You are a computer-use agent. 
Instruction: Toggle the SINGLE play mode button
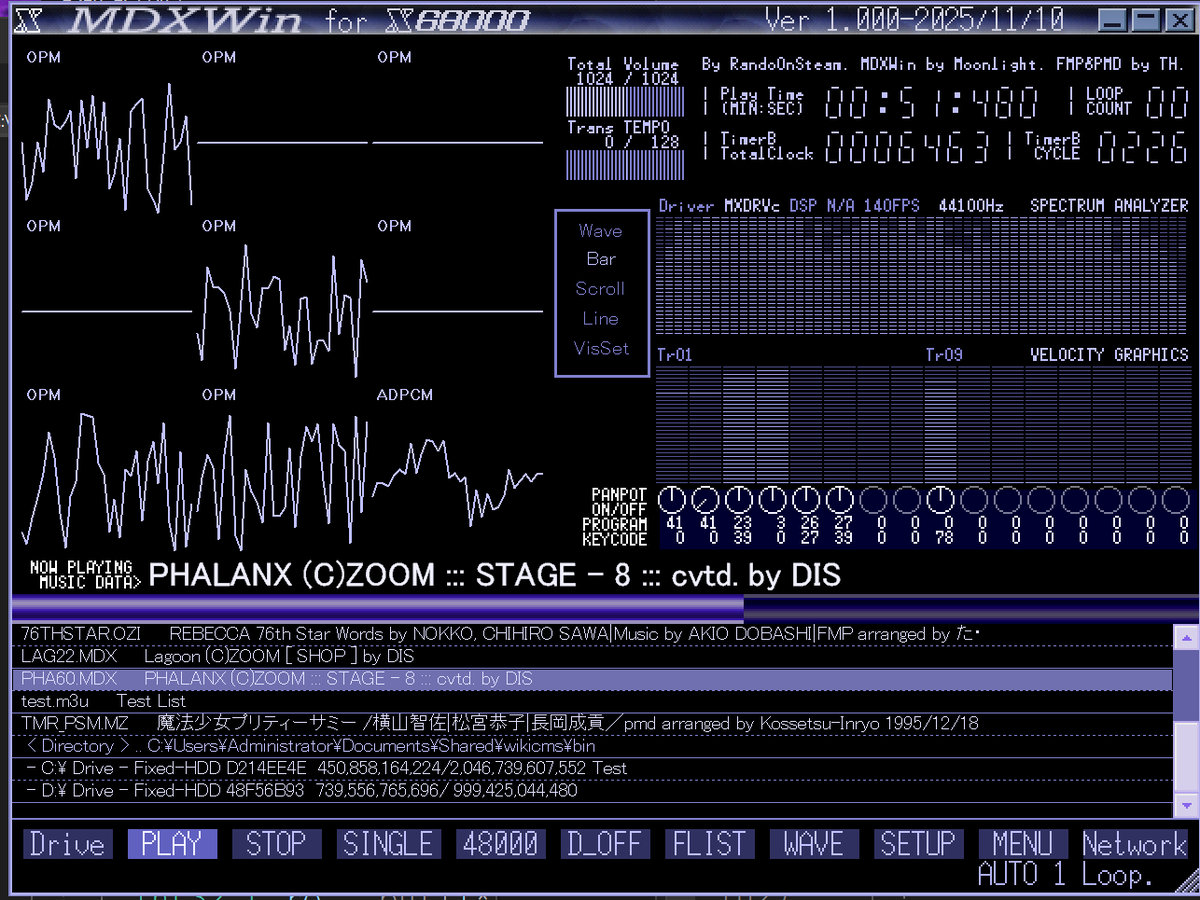coord(388,844)
